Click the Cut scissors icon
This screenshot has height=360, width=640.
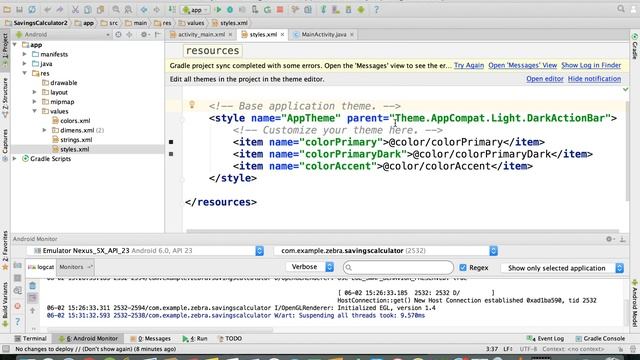click(75, 9)
